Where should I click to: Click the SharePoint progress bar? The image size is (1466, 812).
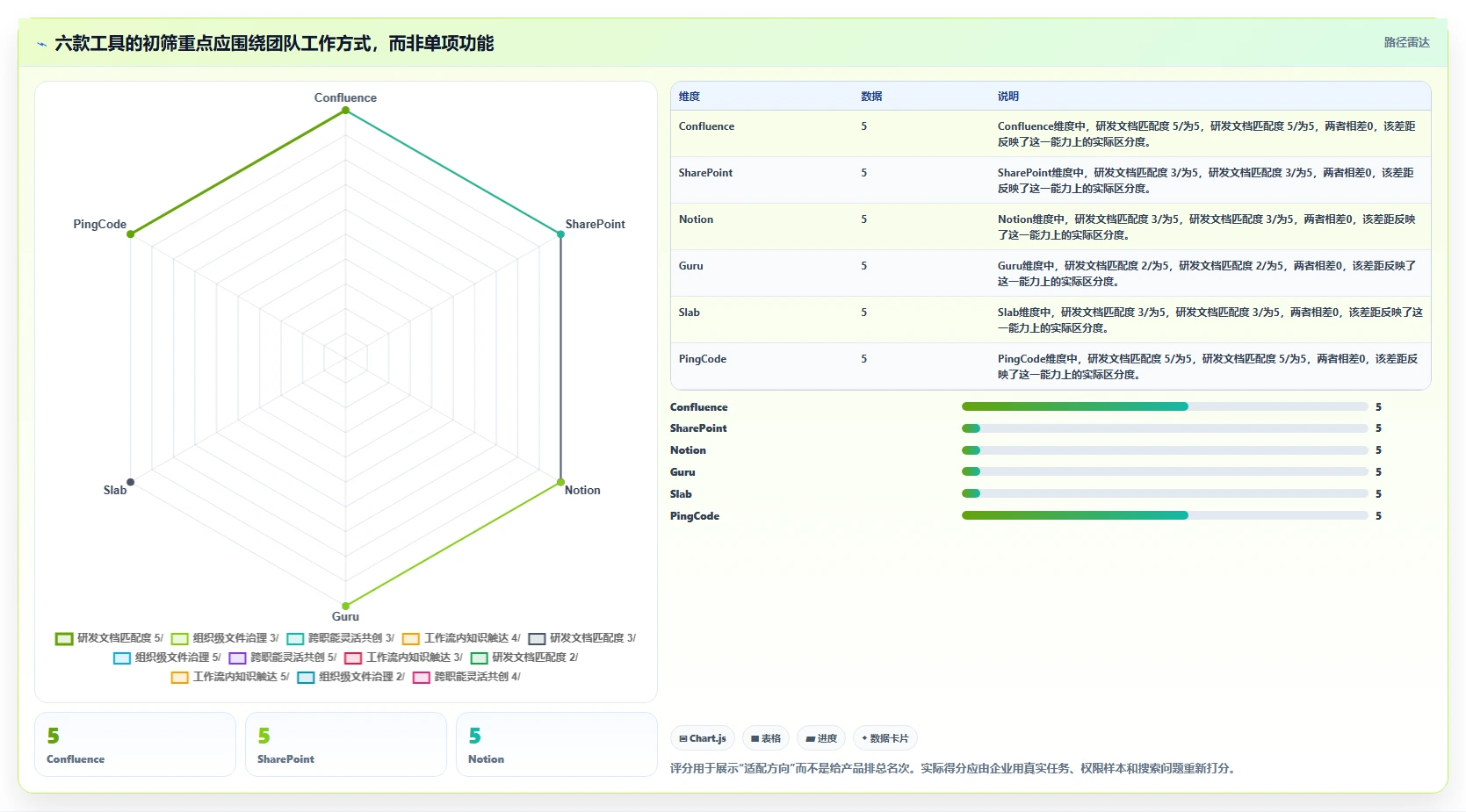click(x=1165, y=428)
